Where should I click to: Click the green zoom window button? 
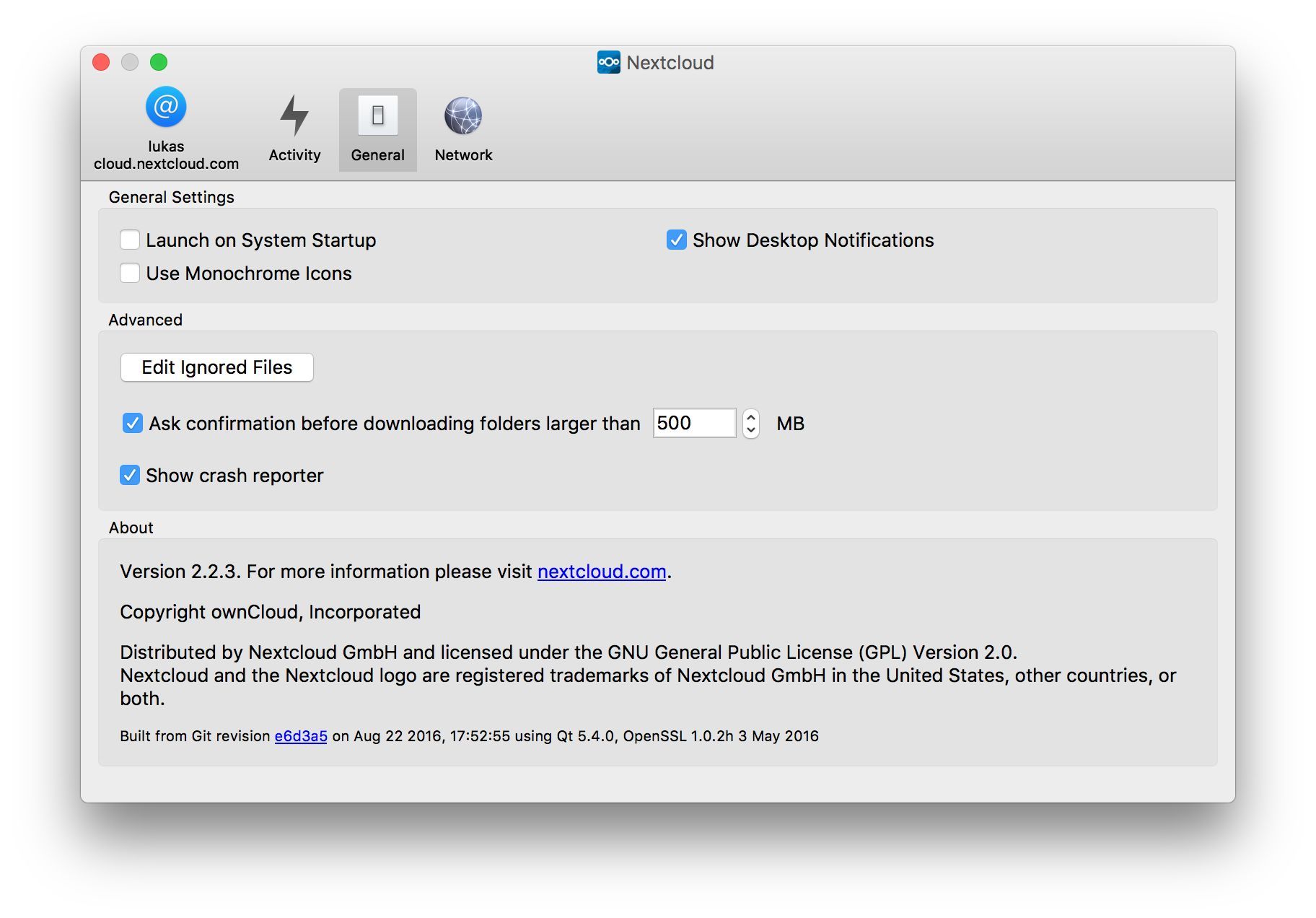pyautogui.click(x=159, y=63)
